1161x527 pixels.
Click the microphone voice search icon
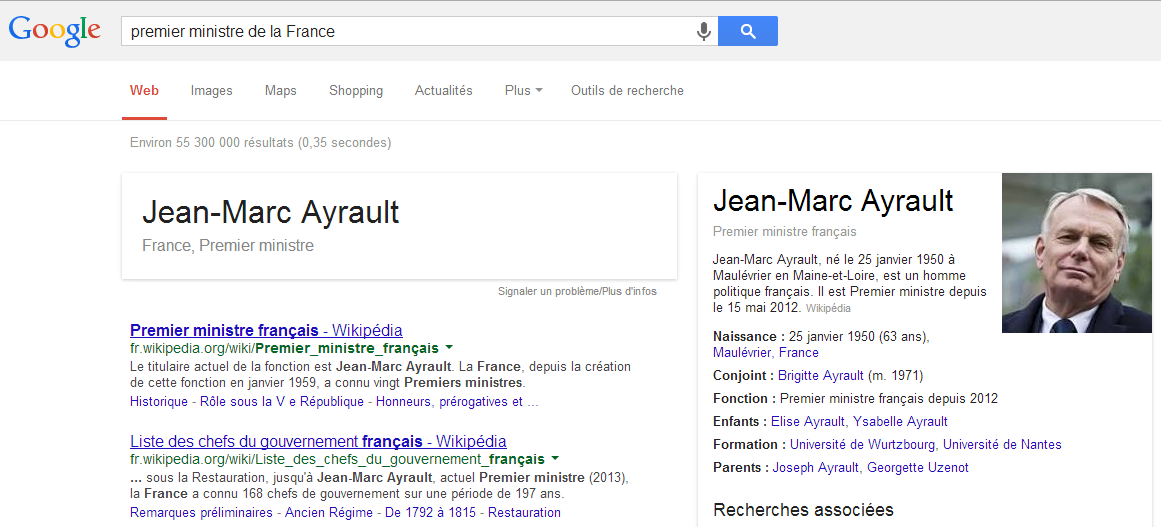pos(704,31)
